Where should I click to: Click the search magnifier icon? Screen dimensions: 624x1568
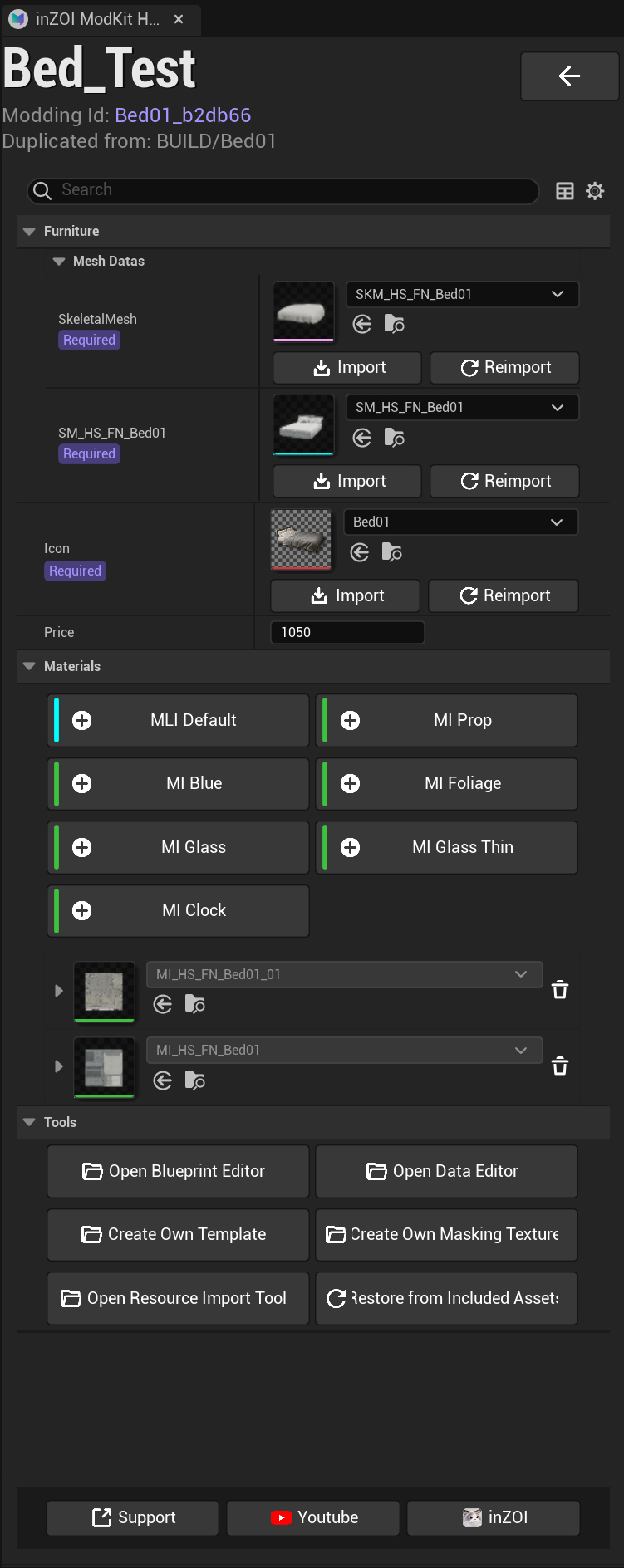pyautogui.click(x=42, y=191)
